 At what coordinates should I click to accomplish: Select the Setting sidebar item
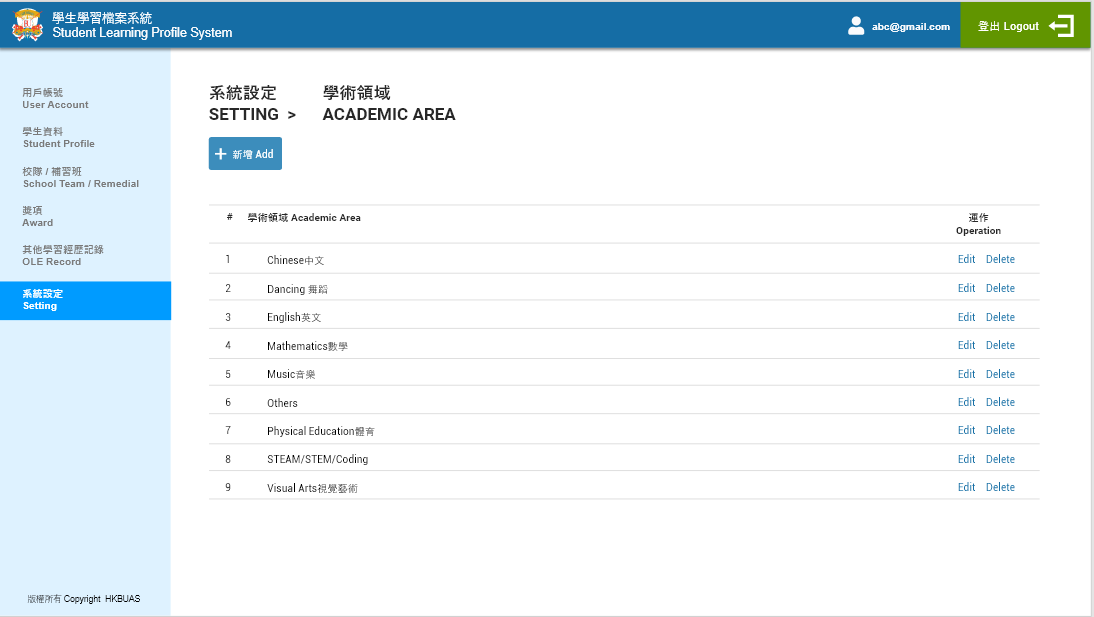click(42, 300)
